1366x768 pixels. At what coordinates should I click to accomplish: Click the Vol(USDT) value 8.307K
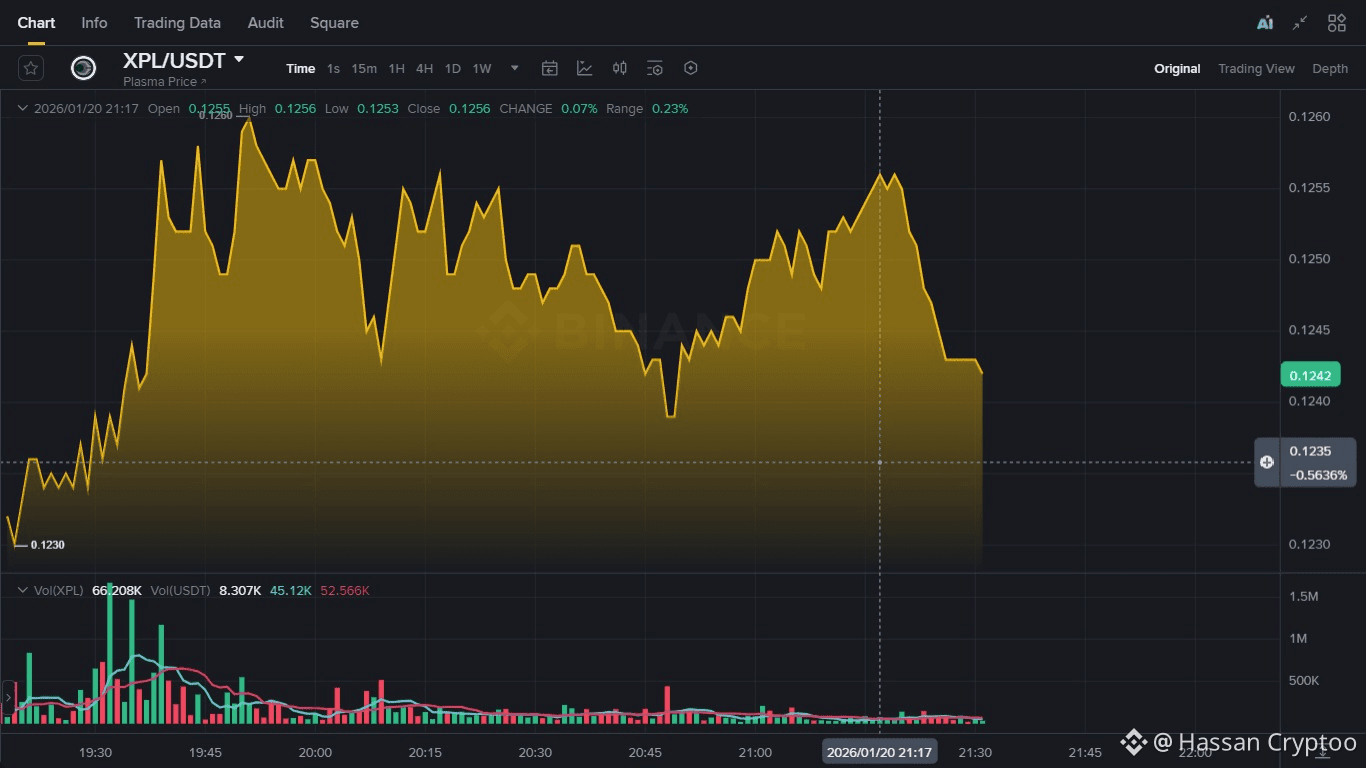[x=240, y=590]
